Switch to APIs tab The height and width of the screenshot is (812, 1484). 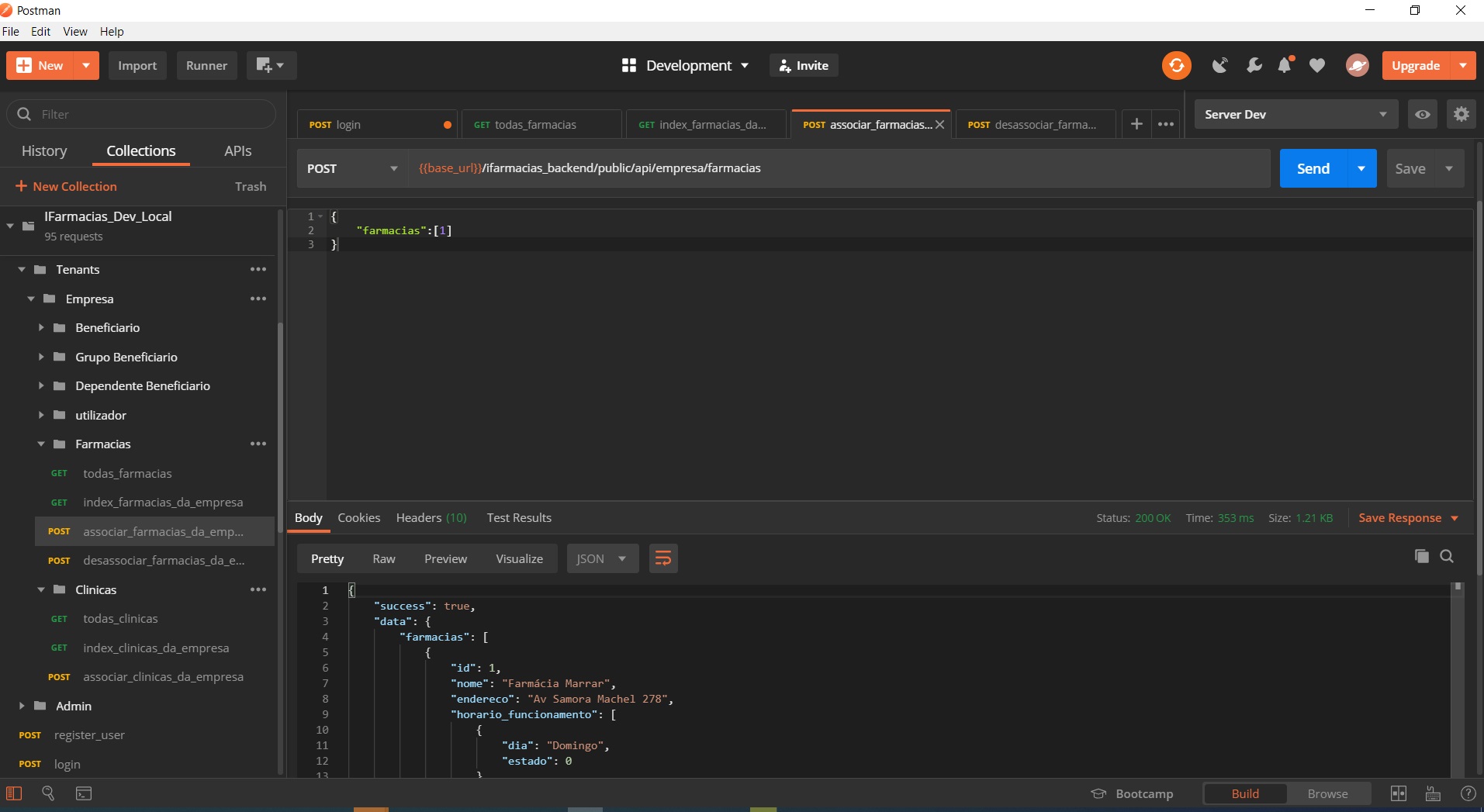(237, 150)
